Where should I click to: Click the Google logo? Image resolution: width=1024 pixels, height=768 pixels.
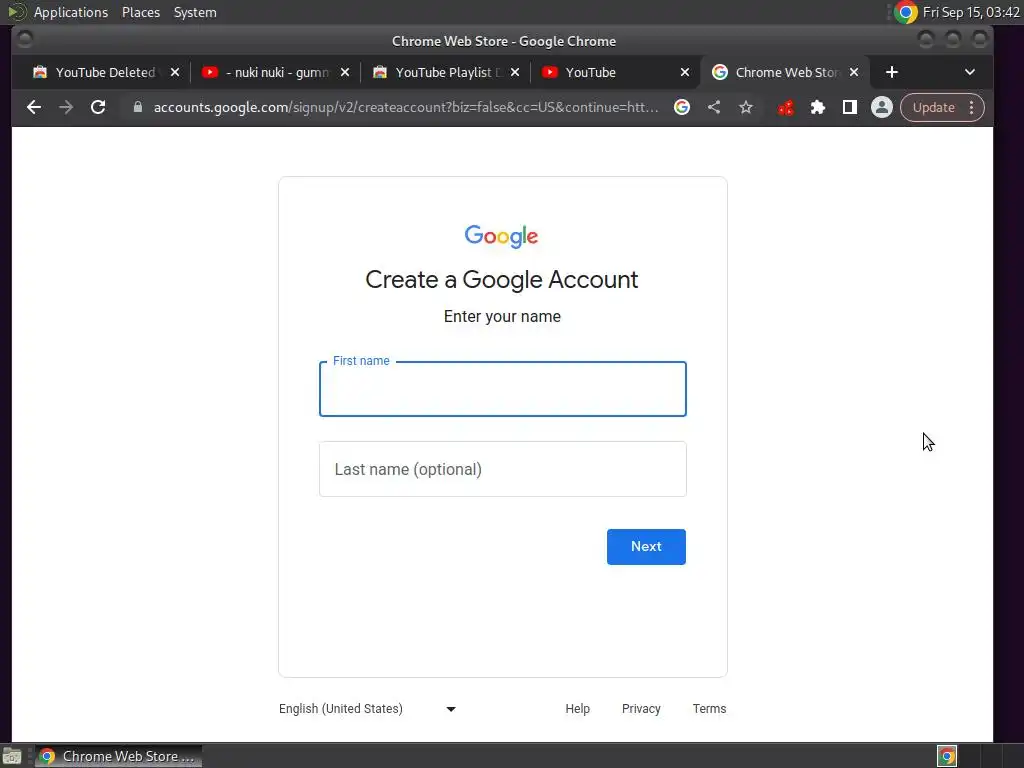[502, 236]
